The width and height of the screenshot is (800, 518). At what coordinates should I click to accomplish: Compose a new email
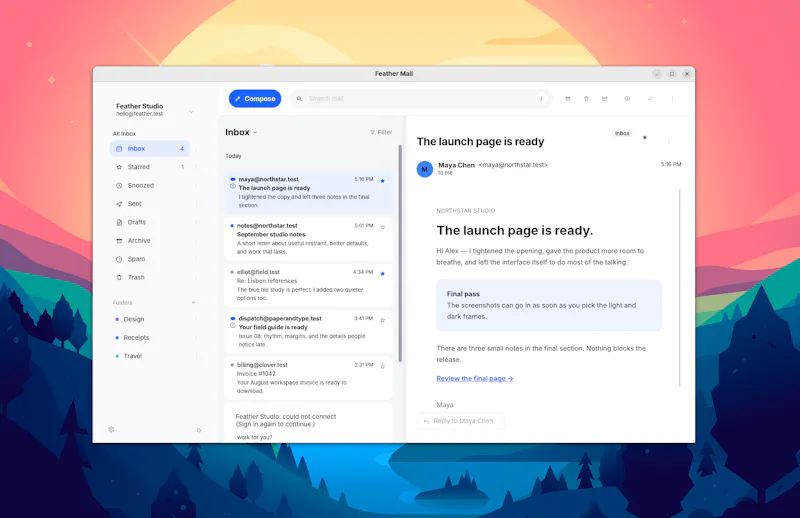[x=255, y=98]
